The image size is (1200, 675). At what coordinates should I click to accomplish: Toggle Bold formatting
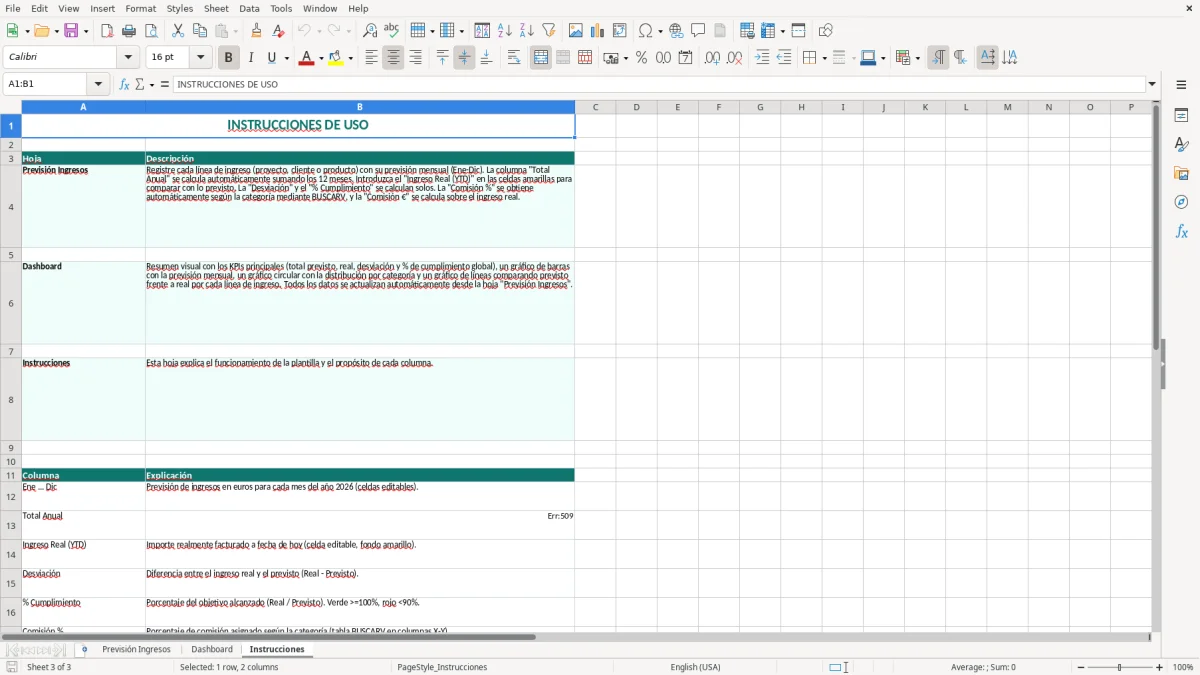(x=228, y=58)
